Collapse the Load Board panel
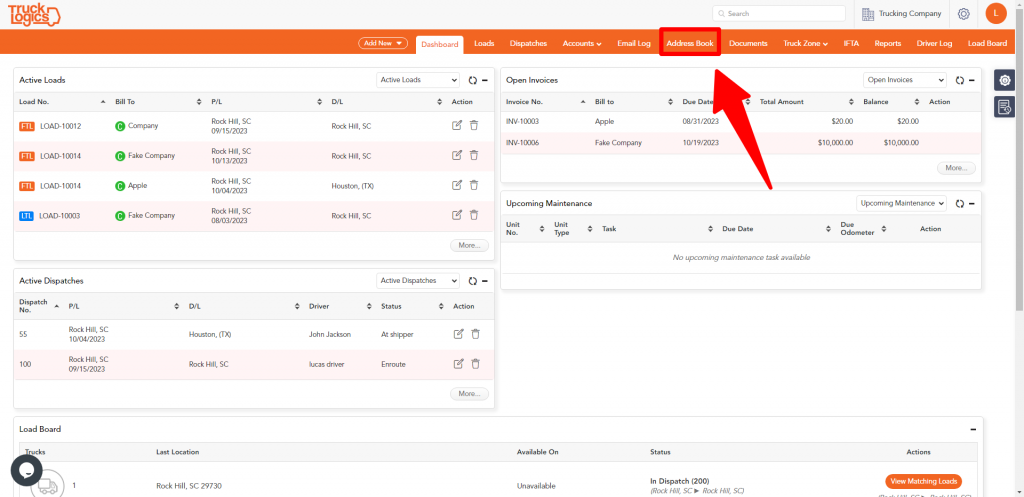Image resolution: width=1024 pixels, height=497 pixels. [x=973, y=430]
